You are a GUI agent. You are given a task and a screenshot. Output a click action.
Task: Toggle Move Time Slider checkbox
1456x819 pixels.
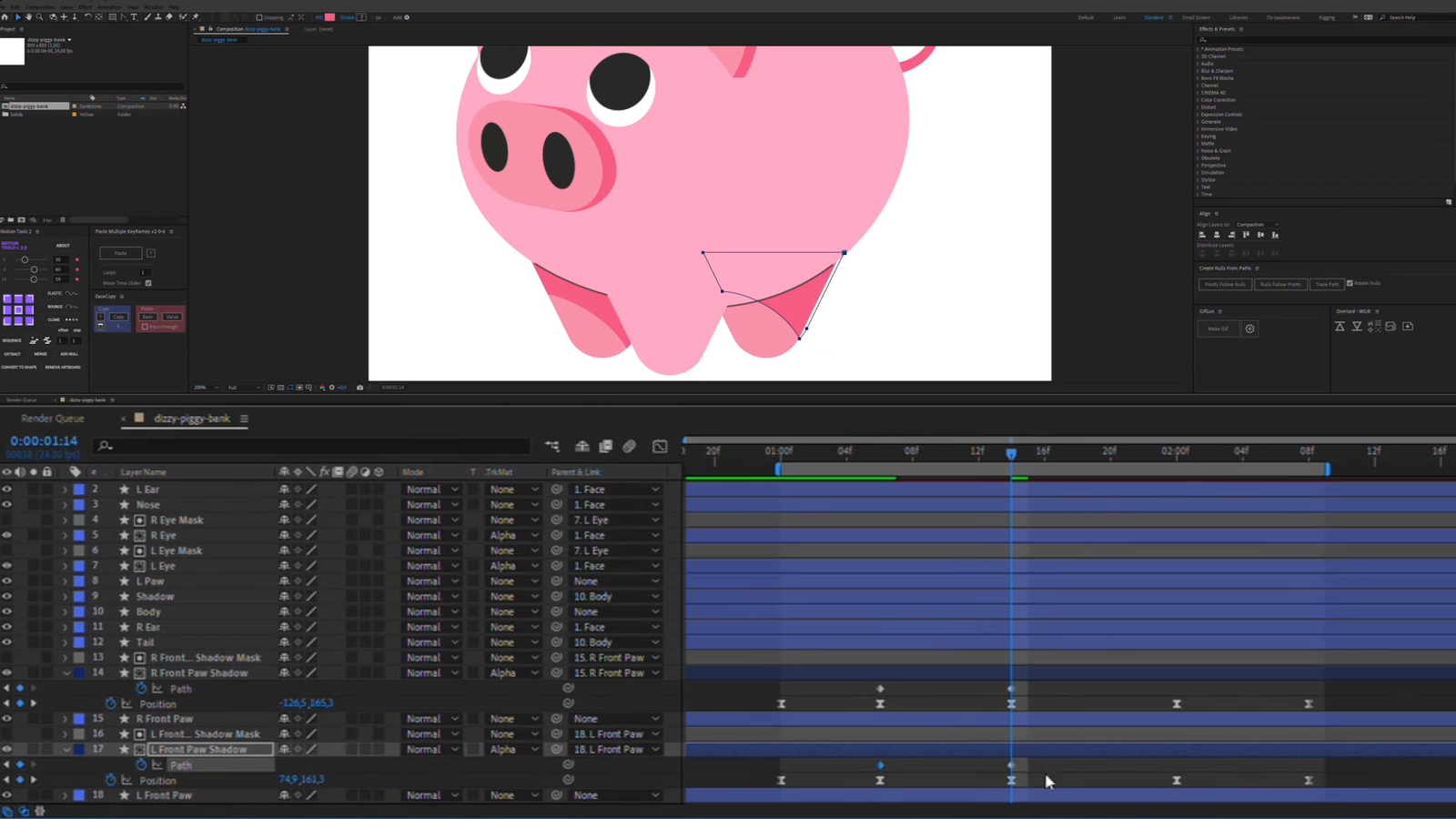(148, 283)
